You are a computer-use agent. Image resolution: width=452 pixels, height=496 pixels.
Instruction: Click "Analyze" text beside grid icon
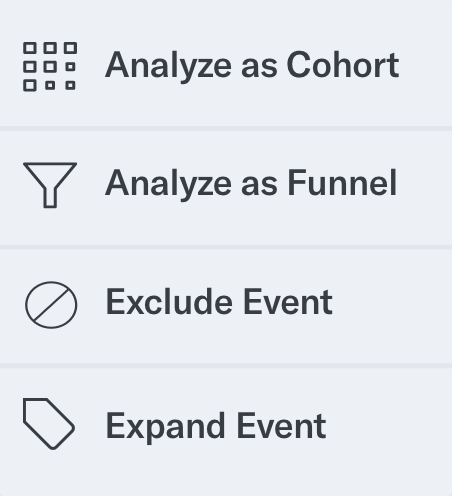pos(168,67)
